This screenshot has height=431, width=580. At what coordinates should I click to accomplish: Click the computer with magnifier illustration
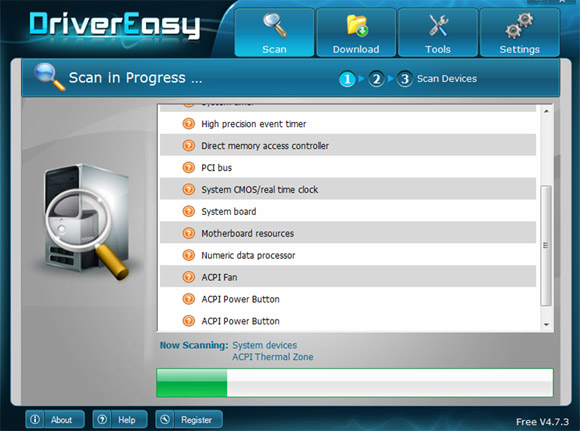point(87,221)
